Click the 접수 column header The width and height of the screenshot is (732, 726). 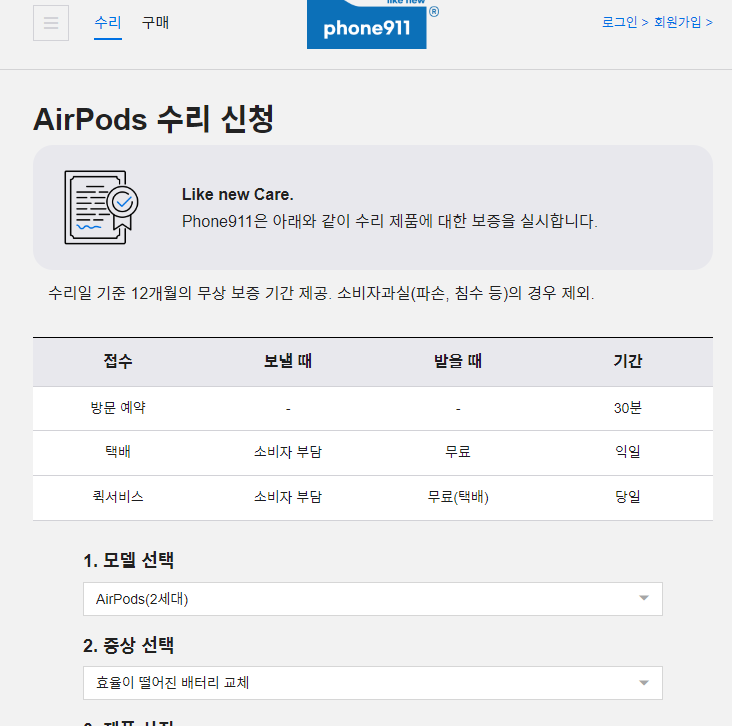click(x=118, y=361)
